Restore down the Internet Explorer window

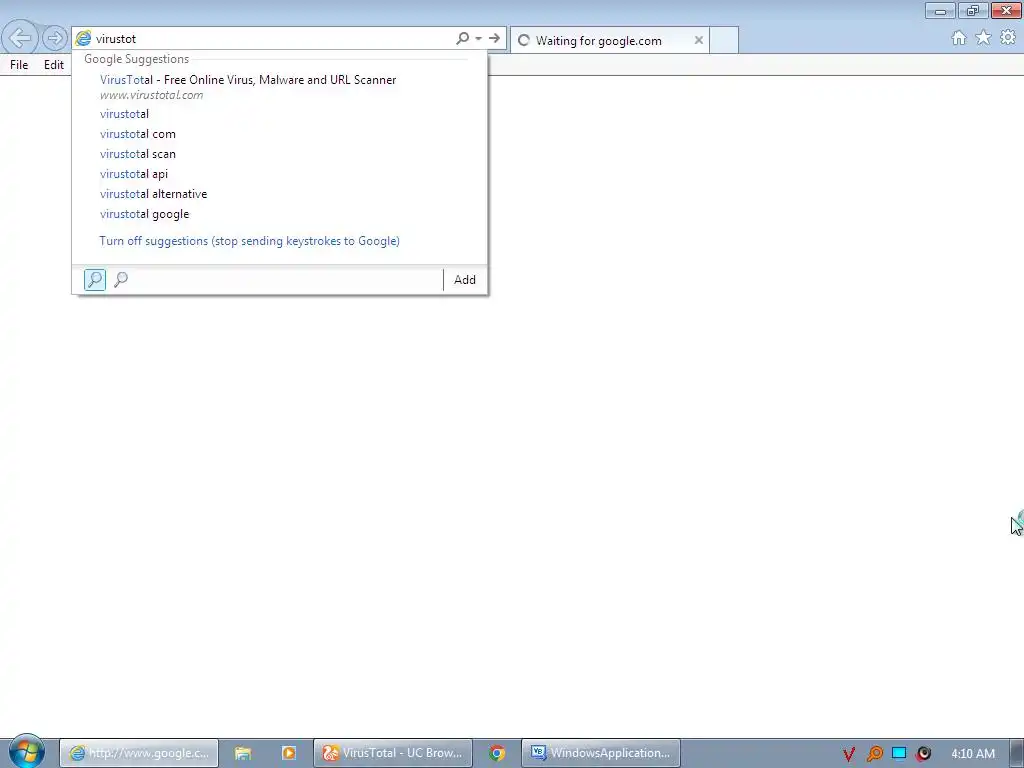pyautogui.click(x=973, y=10)
